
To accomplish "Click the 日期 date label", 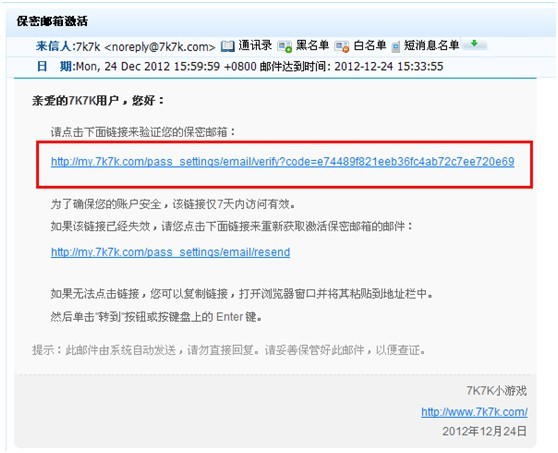I will click(54, 66).
